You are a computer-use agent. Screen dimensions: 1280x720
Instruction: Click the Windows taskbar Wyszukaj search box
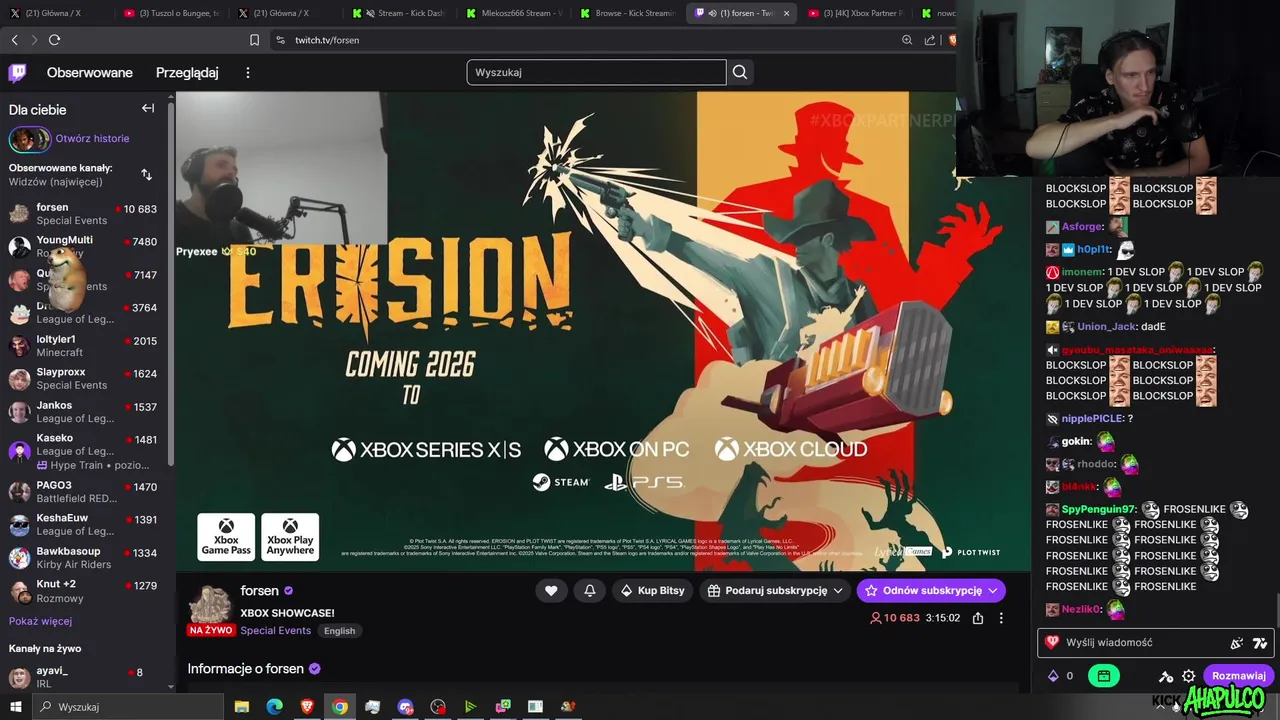coord(128,707)
